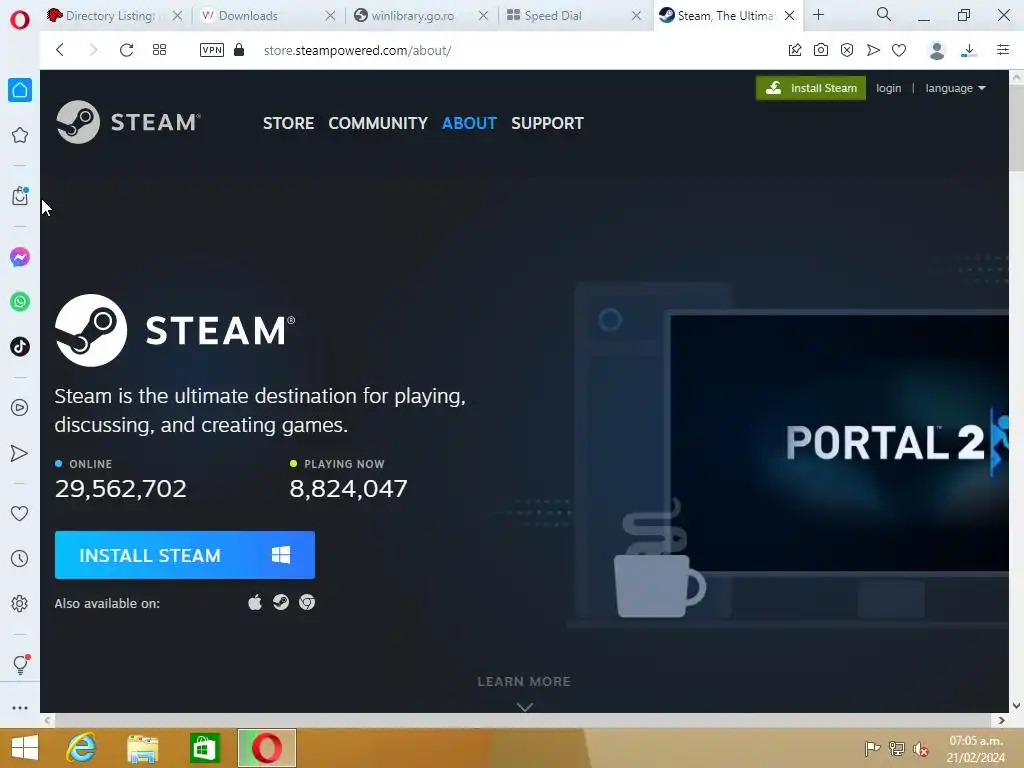Open Settings gear in Opera sidebar
Viewport: 1024px width, 768px height.
pyautogui.click(x=20, y=603)
